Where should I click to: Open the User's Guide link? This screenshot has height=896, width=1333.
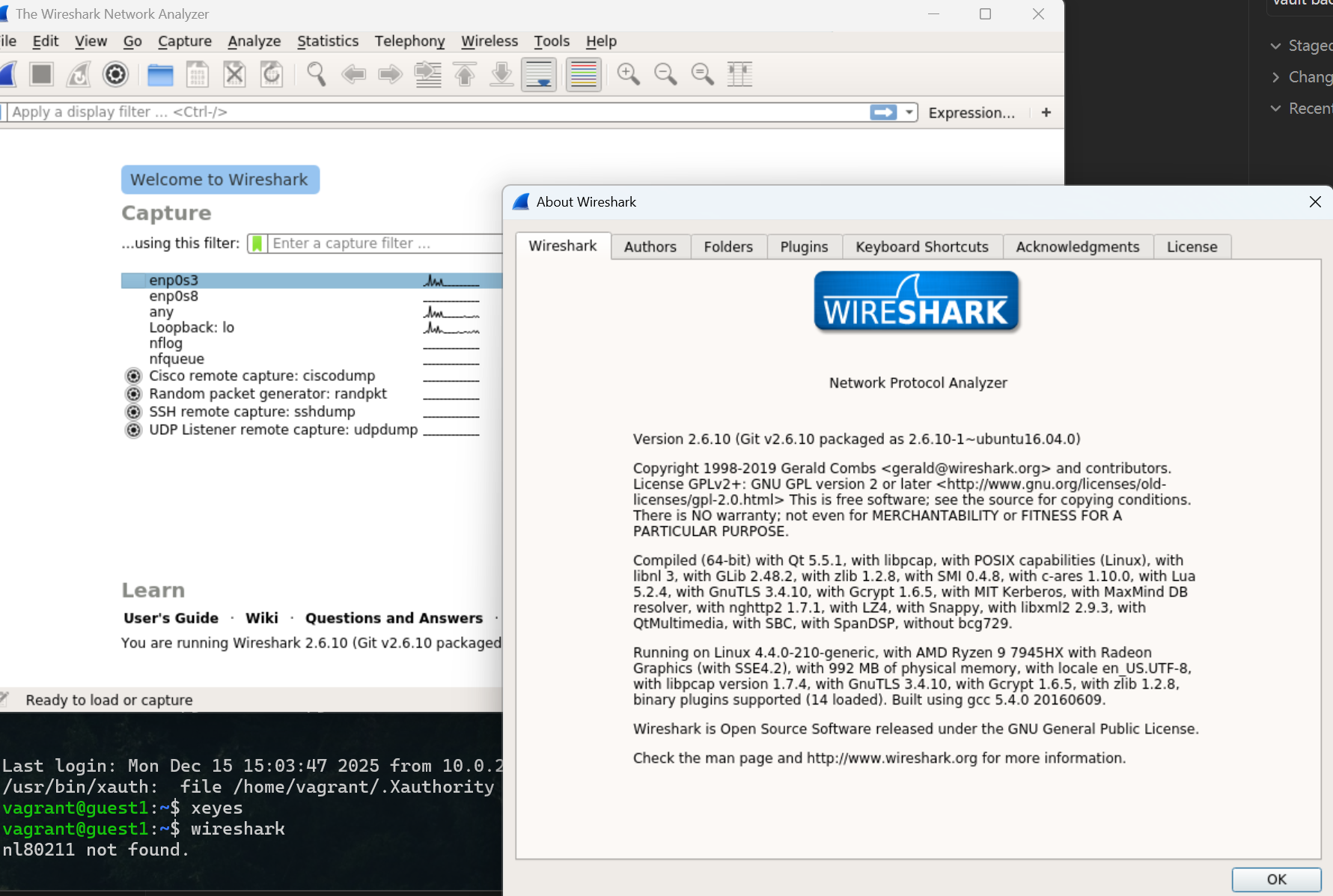(171, 618)
